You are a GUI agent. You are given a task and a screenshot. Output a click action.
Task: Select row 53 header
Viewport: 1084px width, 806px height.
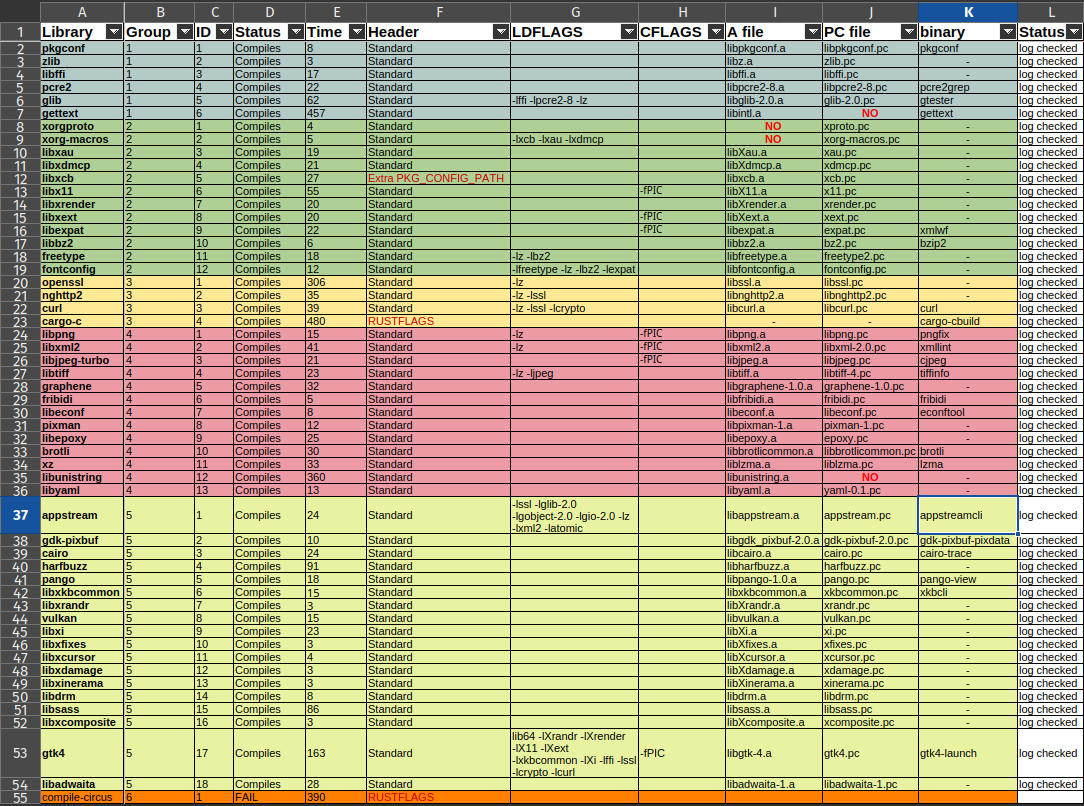(x=20, y=753)
